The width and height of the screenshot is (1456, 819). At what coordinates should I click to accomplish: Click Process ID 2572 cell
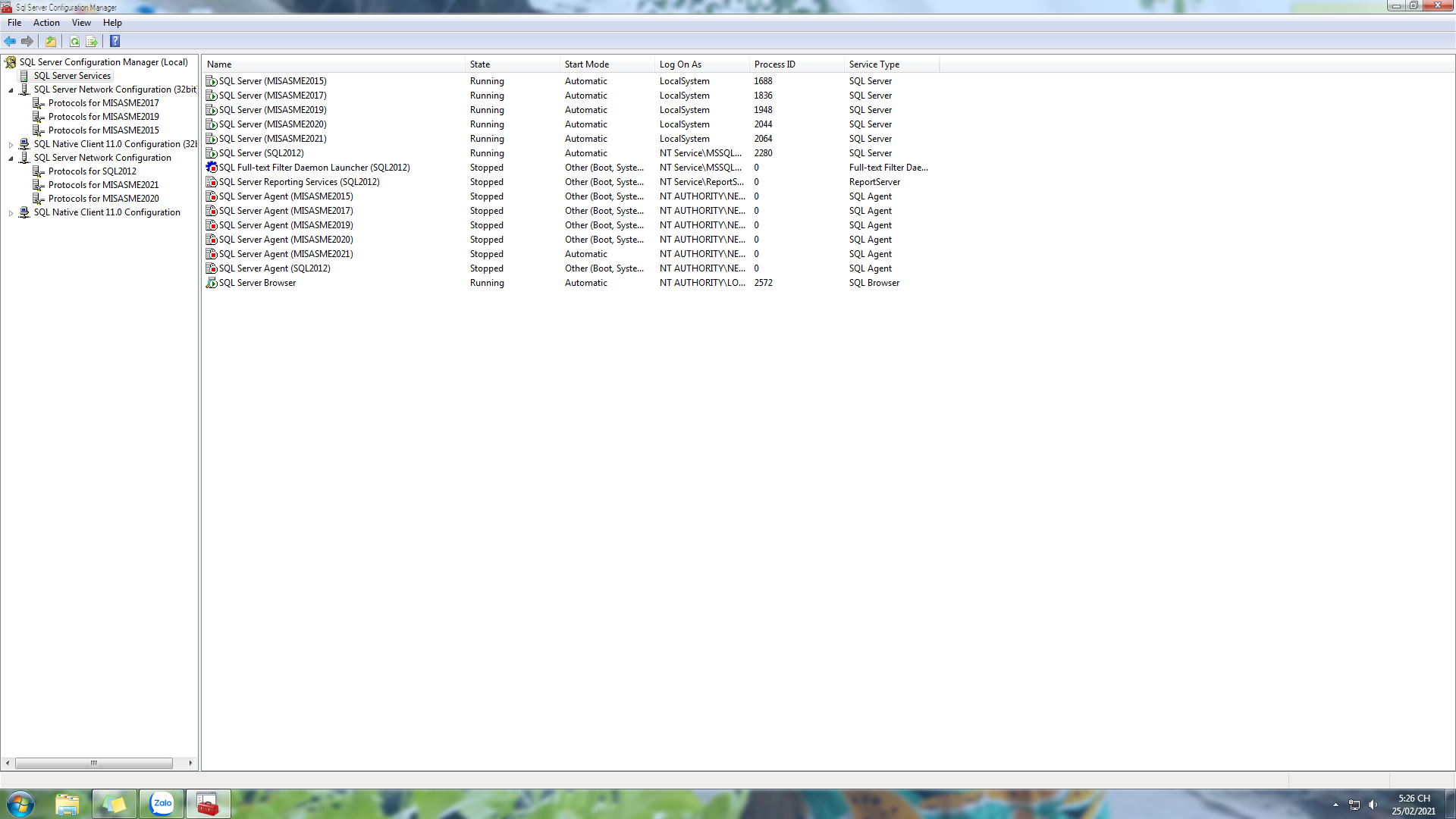pos(764,283)
